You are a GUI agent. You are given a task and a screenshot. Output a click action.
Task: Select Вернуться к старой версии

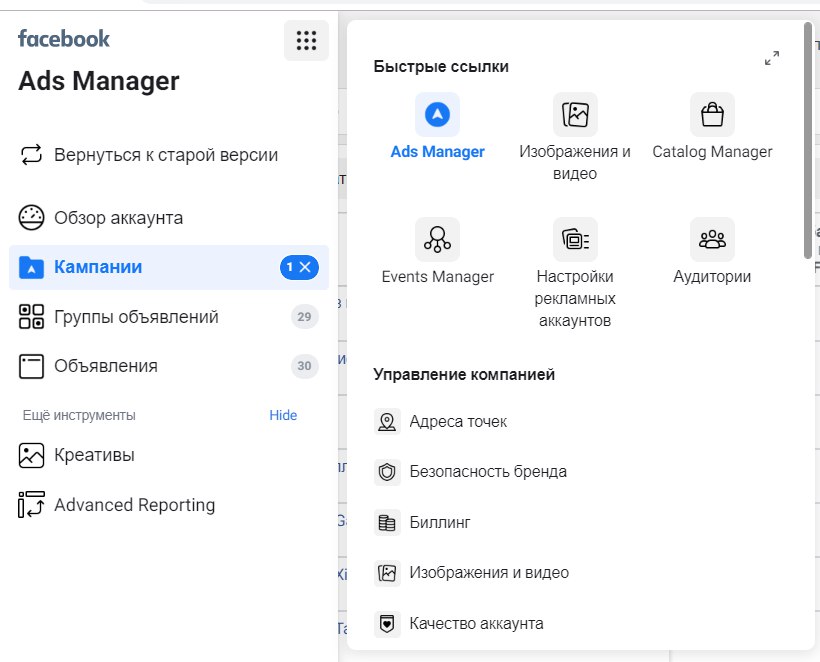[x=166, y=155]
